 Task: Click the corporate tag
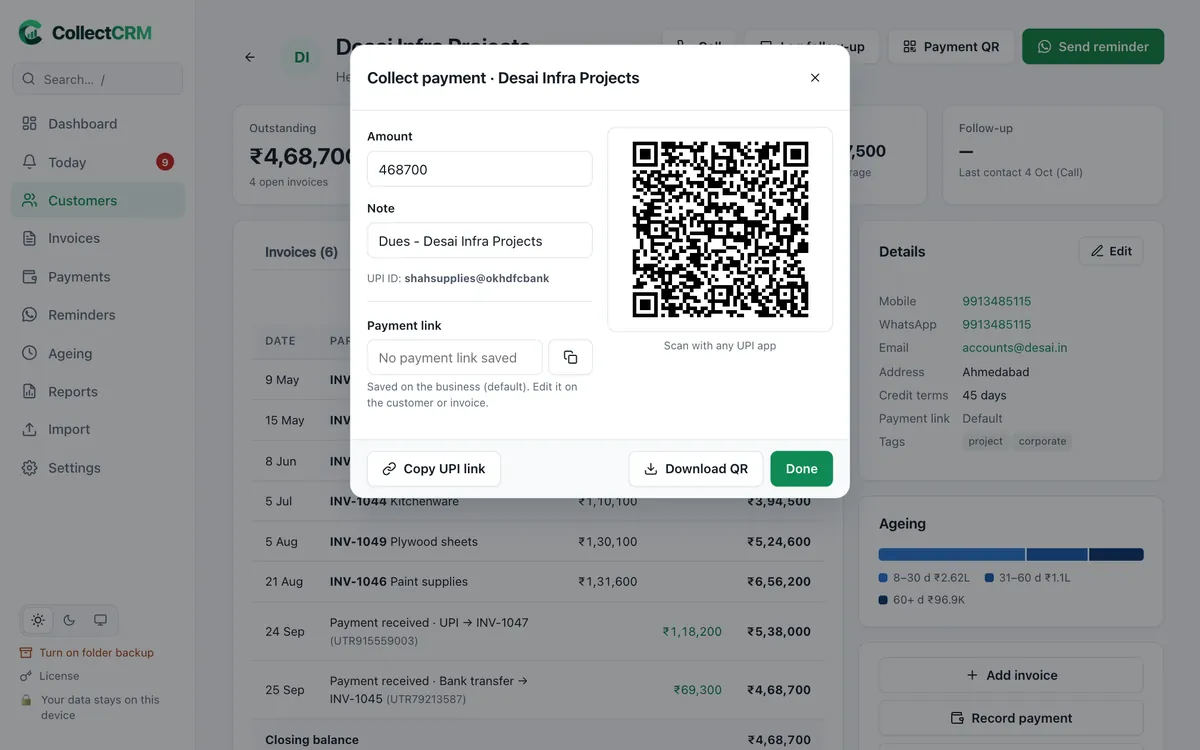click(1042, 441)
